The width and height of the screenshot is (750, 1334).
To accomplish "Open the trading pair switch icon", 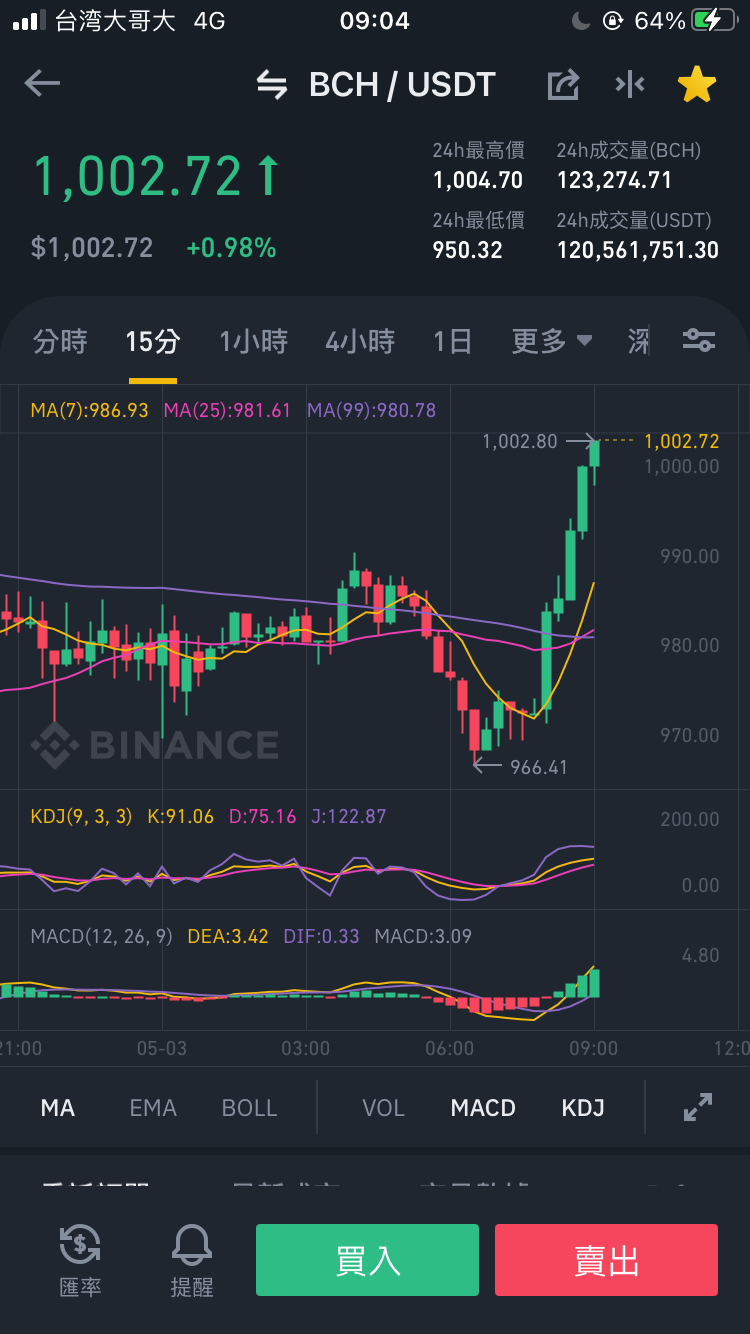I will tap(272, 85).
